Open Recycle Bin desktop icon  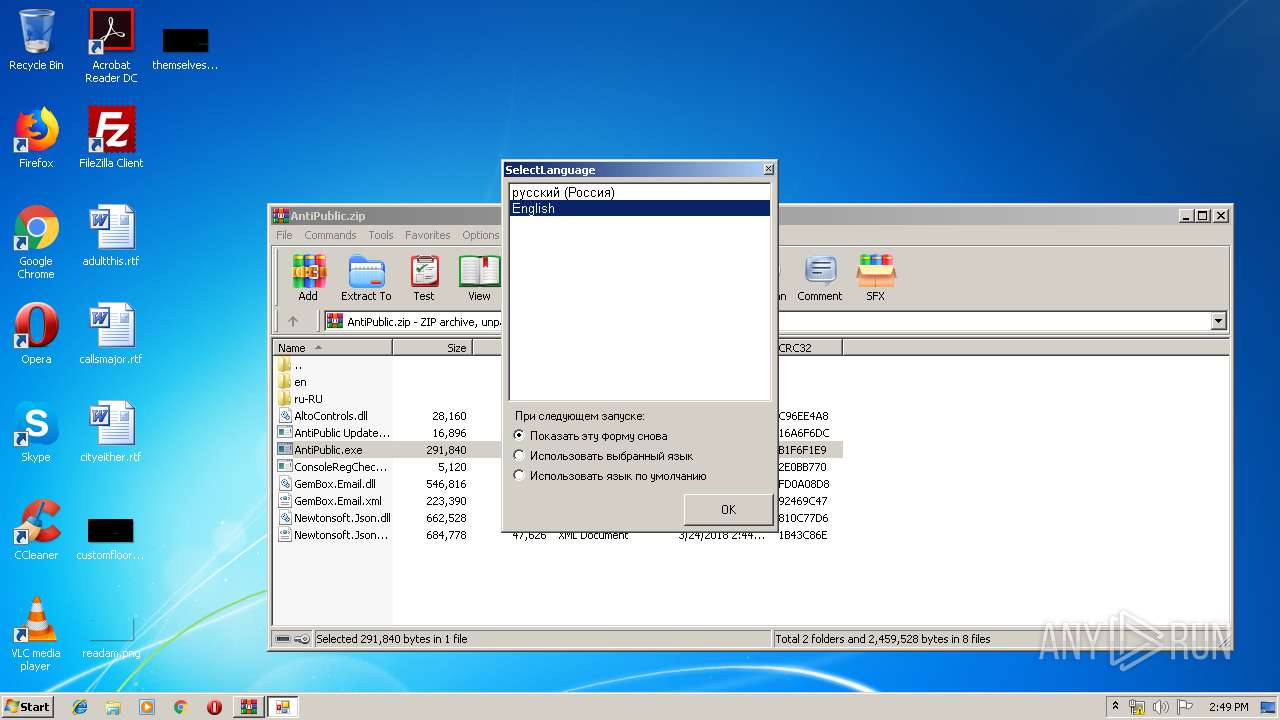(x=36, y=40)
